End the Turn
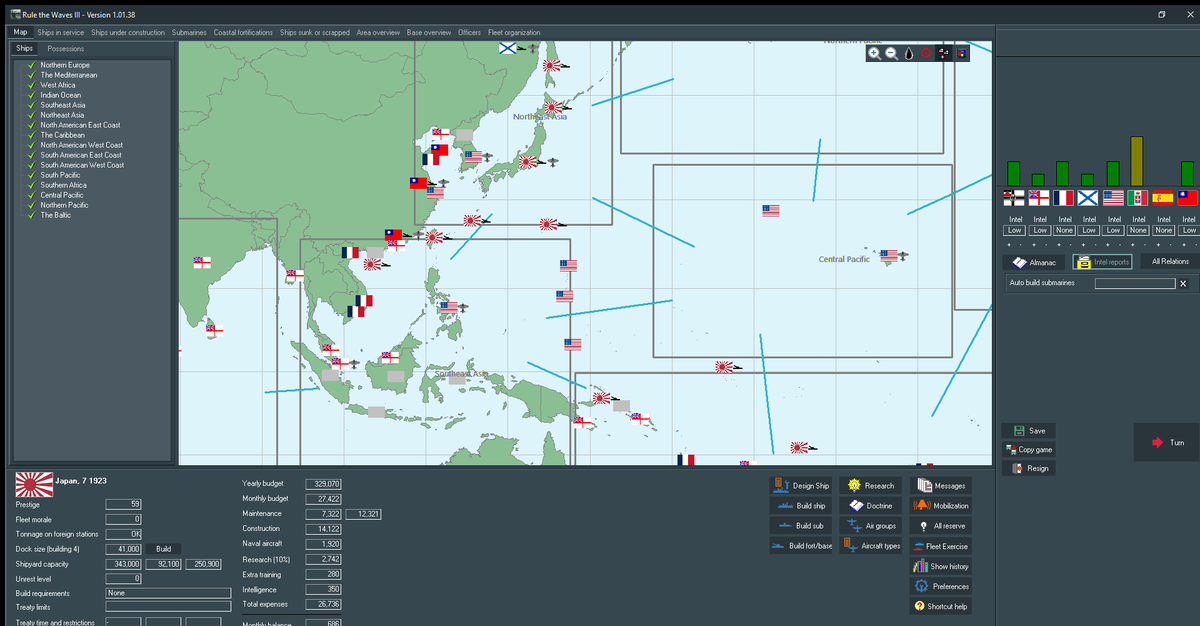 1166,442
